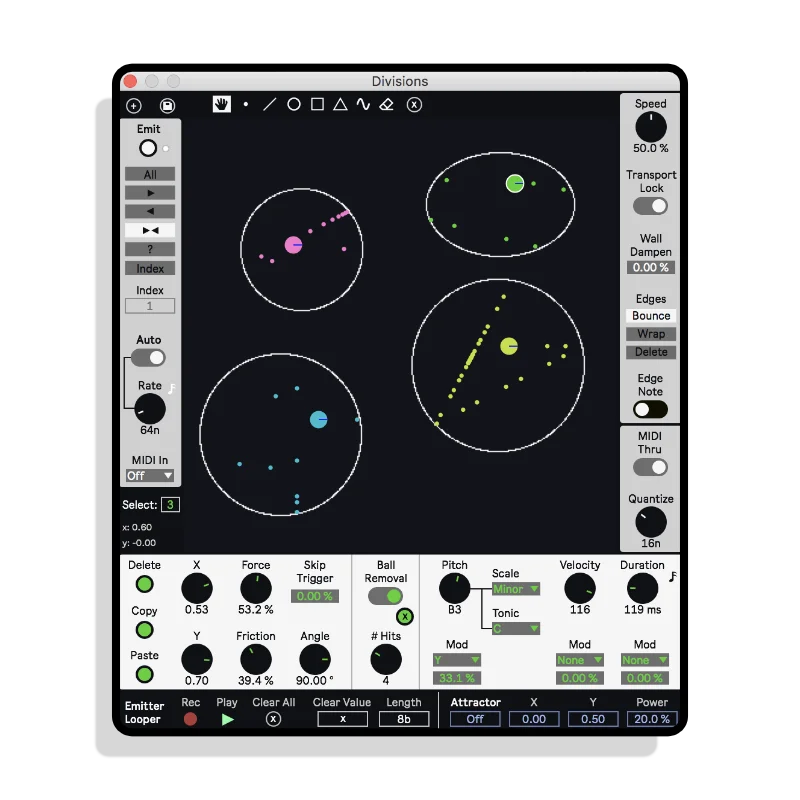Select the point dot tool
This screenshot has width=800, height=800.
coord(246,104)
